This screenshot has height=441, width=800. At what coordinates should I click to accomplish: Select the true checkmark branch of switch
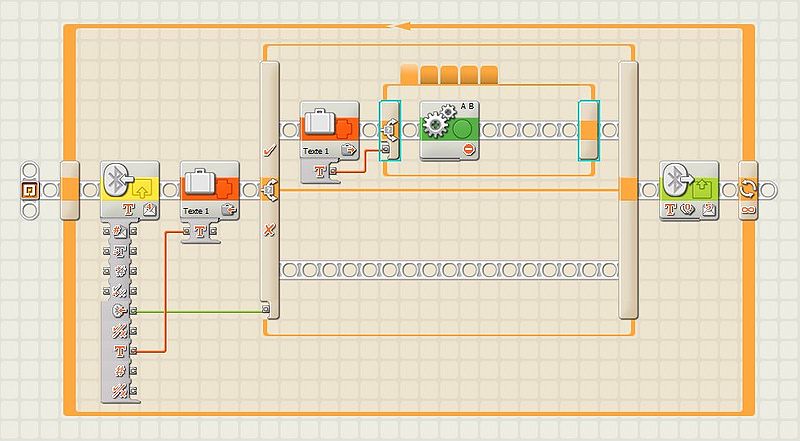(268, 149)
